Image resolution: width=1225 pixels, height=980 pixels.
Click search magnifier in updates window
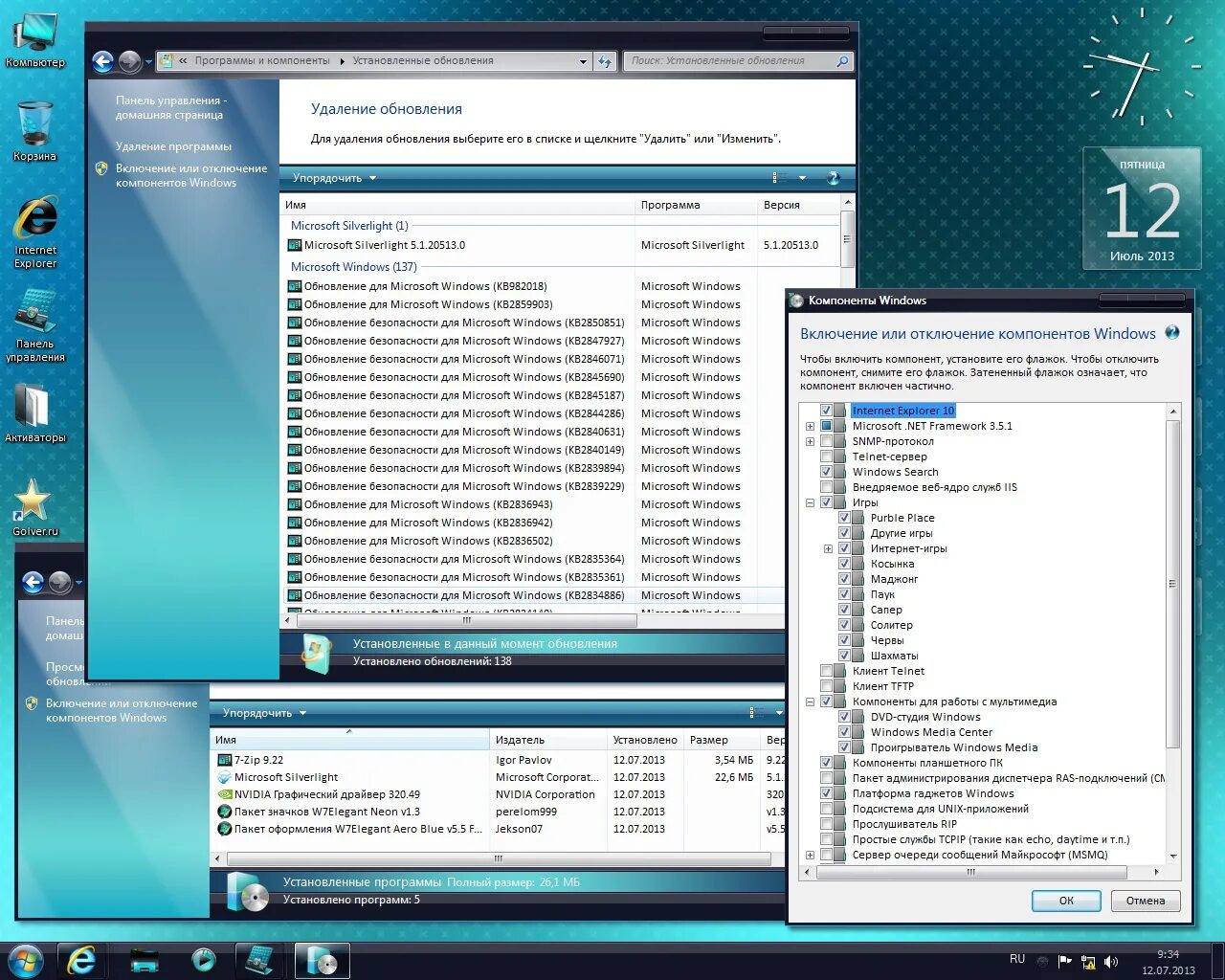pos(842,61)
